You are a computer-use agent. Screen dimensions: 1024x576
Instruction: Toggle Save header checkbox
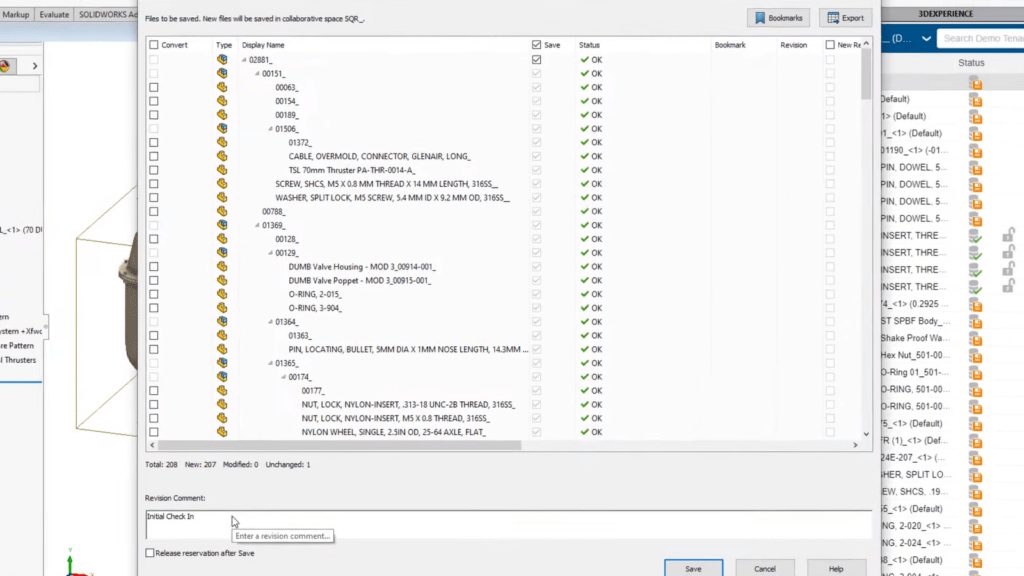(536, 45)
